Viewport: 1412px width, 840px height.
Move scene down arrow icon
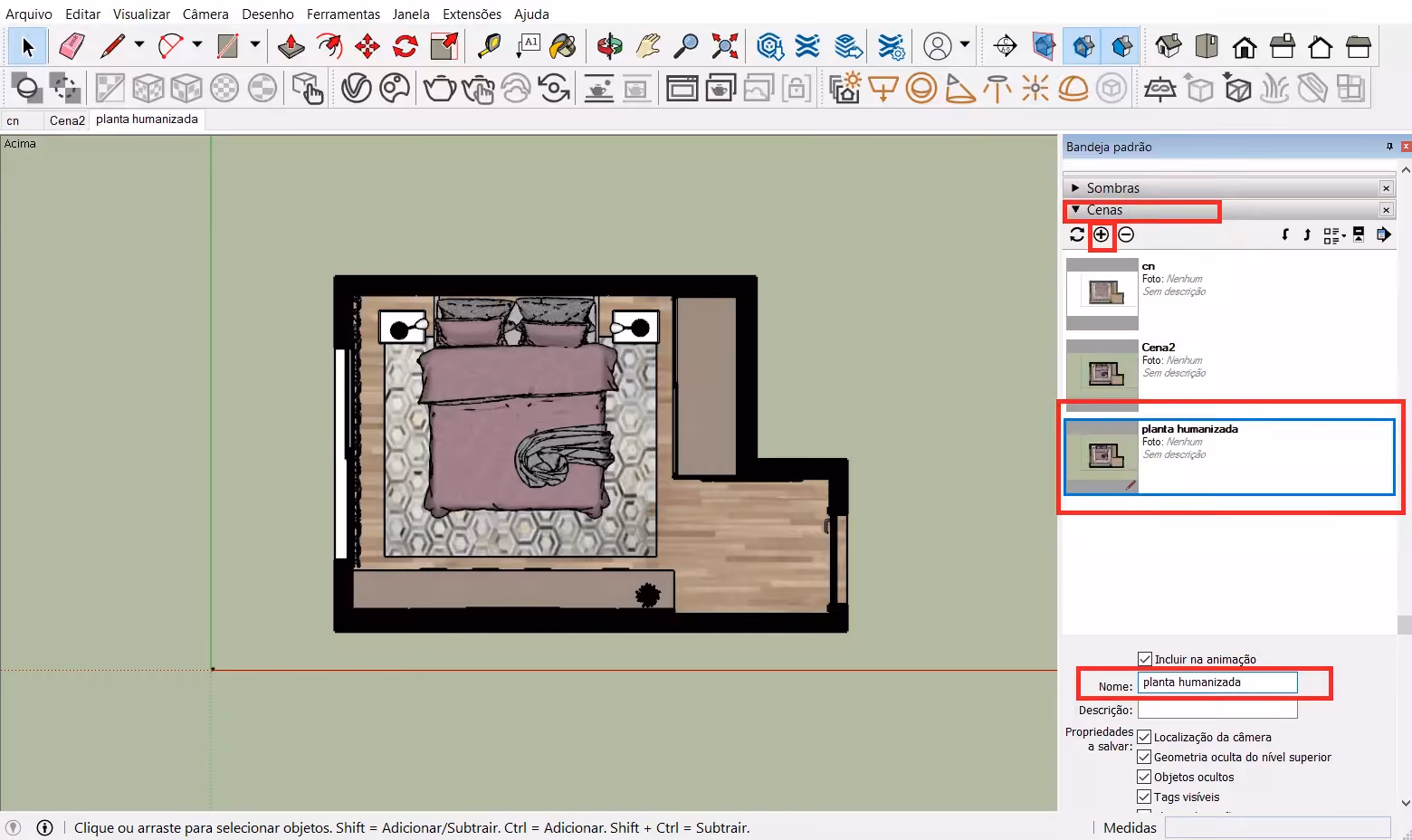pos(1285,234)
